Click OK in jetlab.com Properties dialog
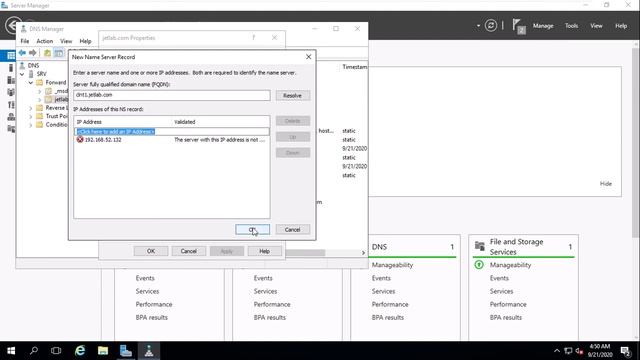The width and height of the screenshot is (640, 360). click(x=151, y=251)
